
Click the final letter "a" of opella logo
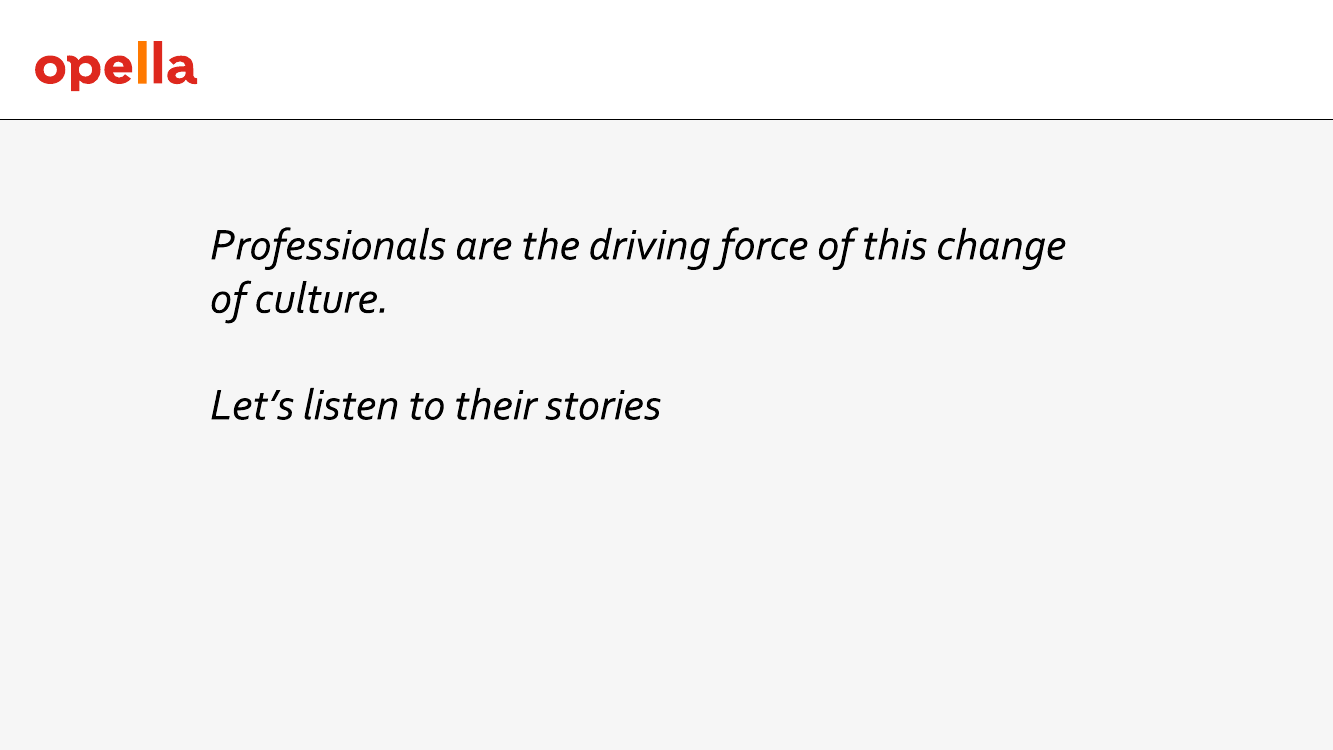(x=182, y=70)
